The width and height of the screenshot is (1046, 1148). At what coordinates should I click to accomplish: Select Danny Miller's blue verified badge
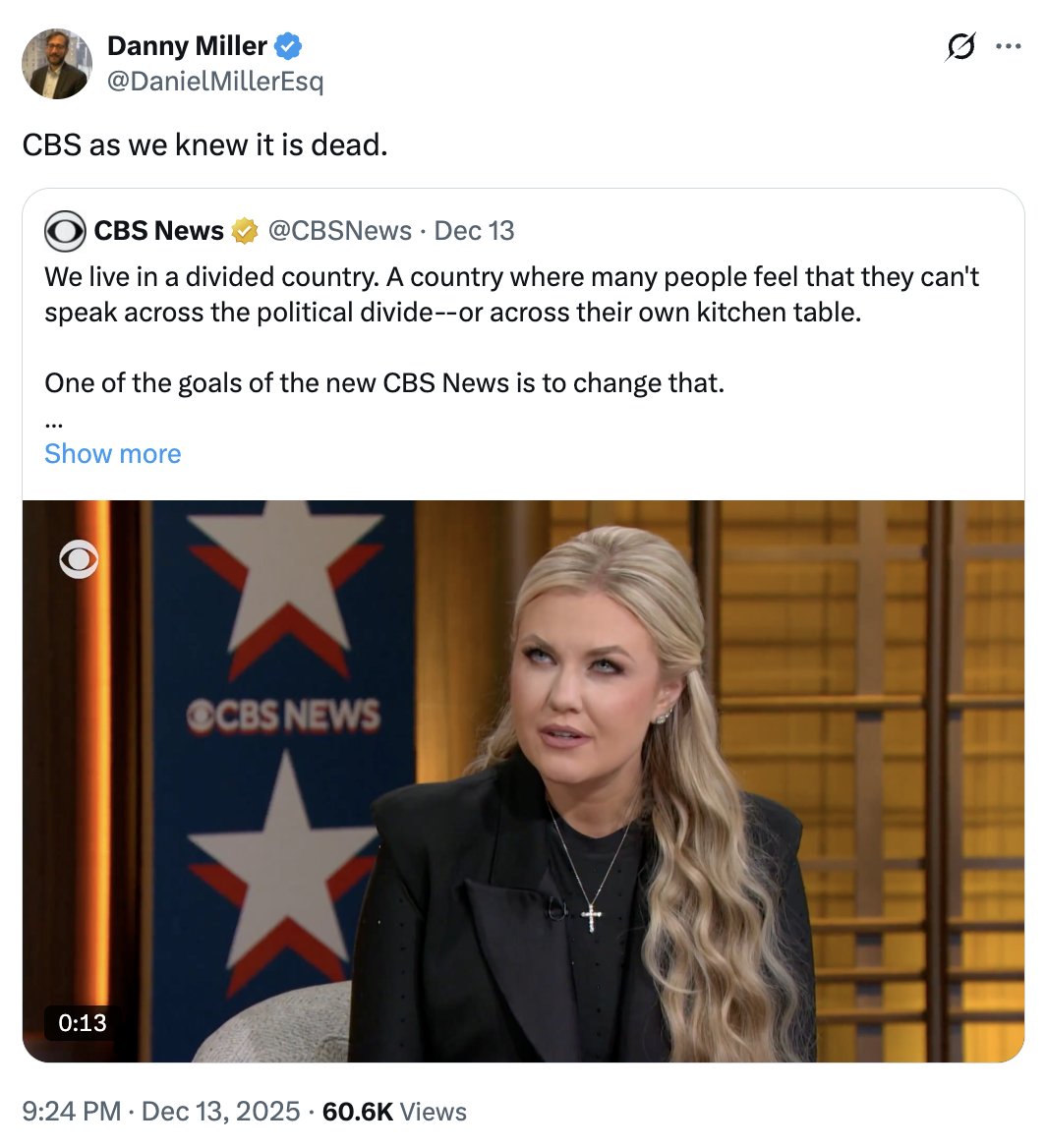[x=287, y=45]
